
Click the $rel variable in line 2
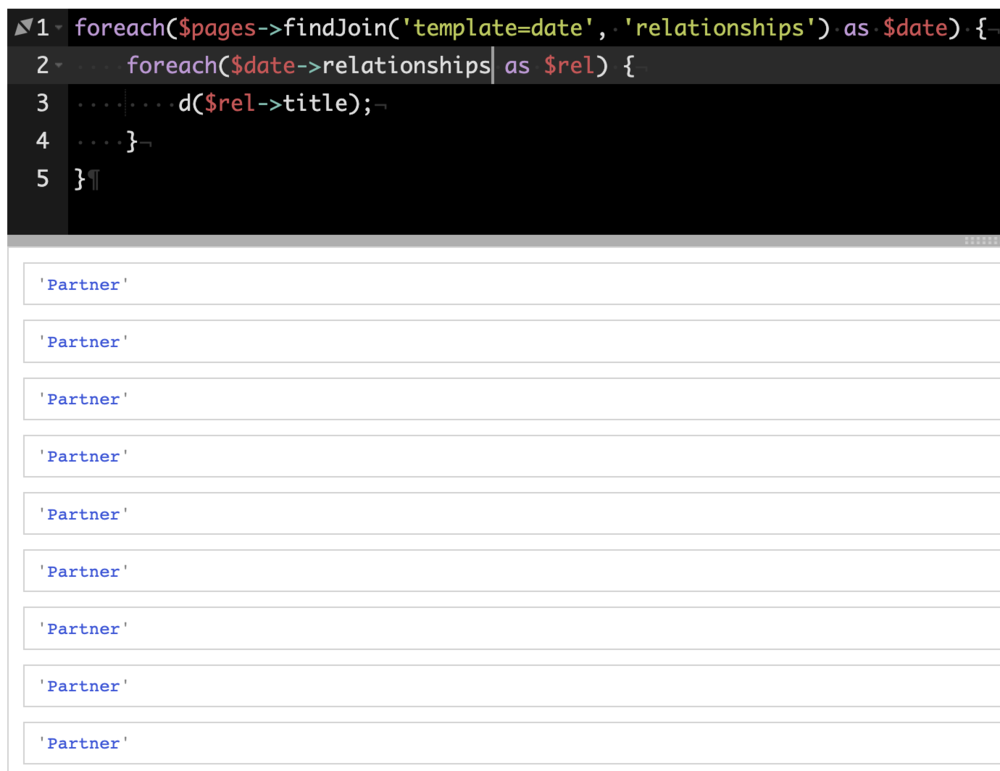coord(569,66)
